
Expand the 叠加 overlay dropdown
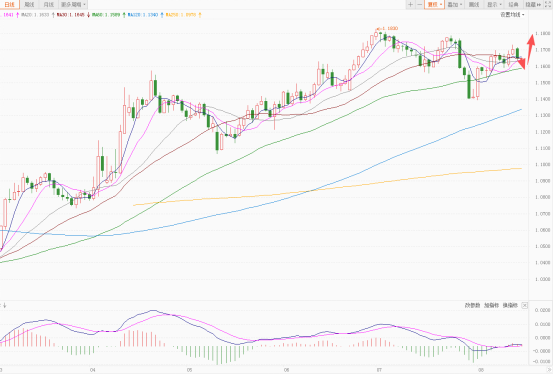pos(455,5)
